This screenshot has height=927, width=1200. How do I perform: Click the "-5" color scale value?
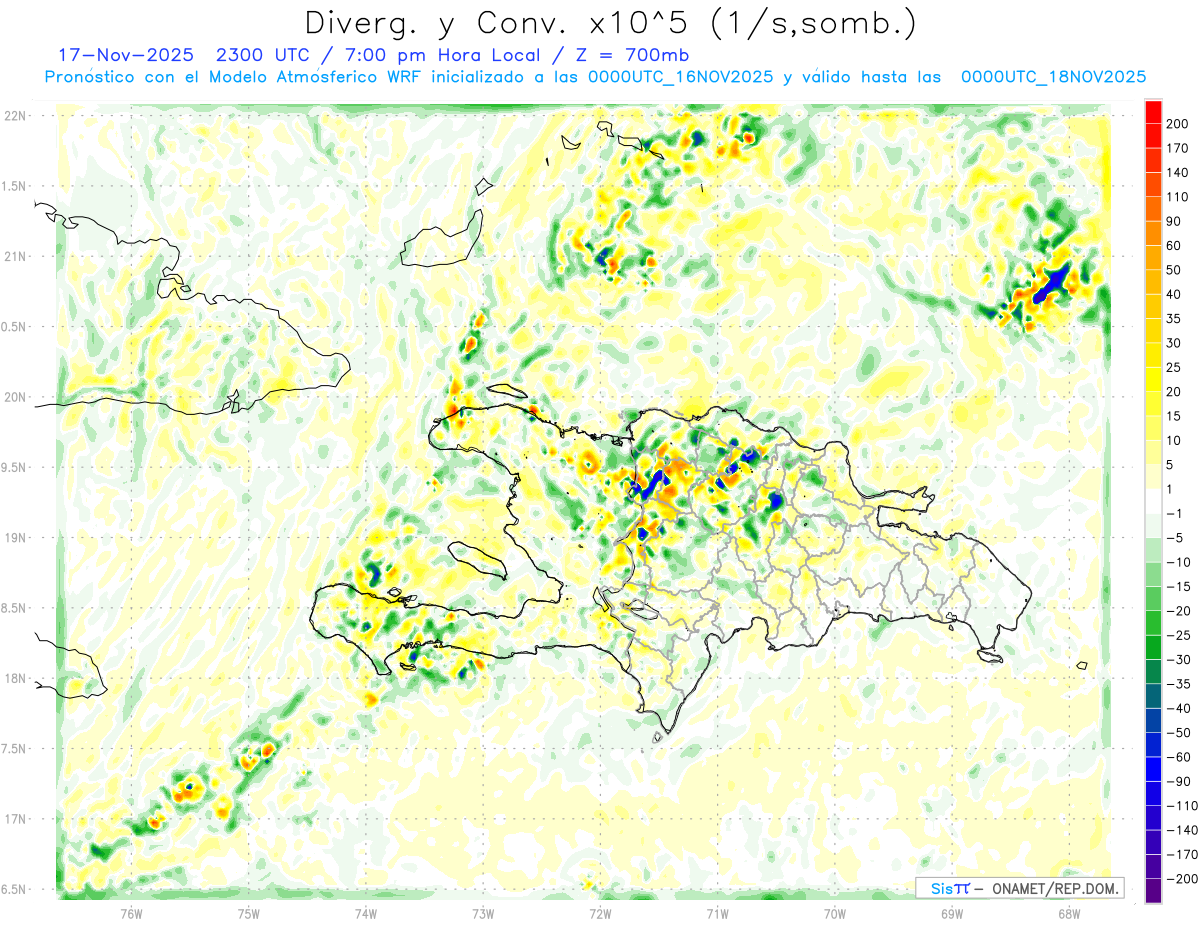1174,538
